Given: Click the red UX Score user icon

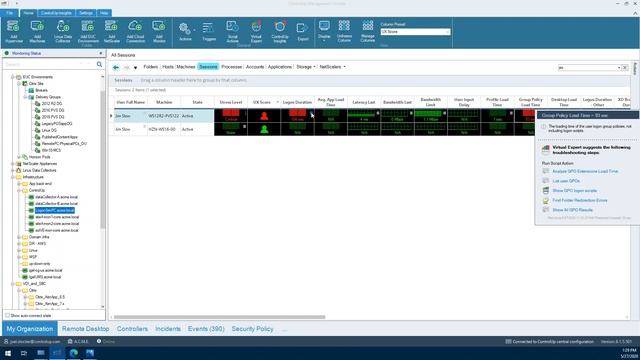Looking at the screenshot, I should tap(264, 116).
